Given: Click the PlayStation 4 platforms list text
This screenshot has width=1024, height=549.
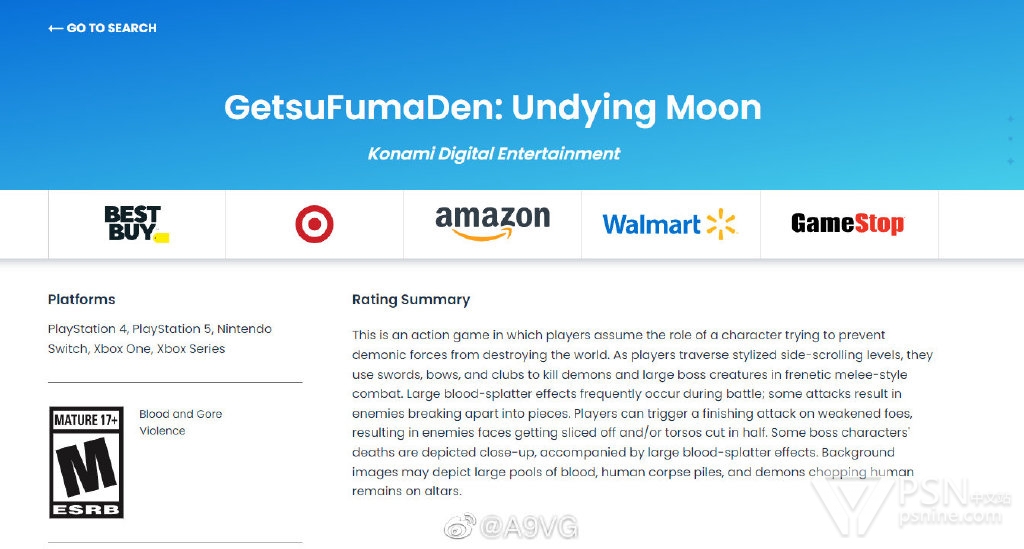Looking at the screenshot, I should tap(87, 329).
